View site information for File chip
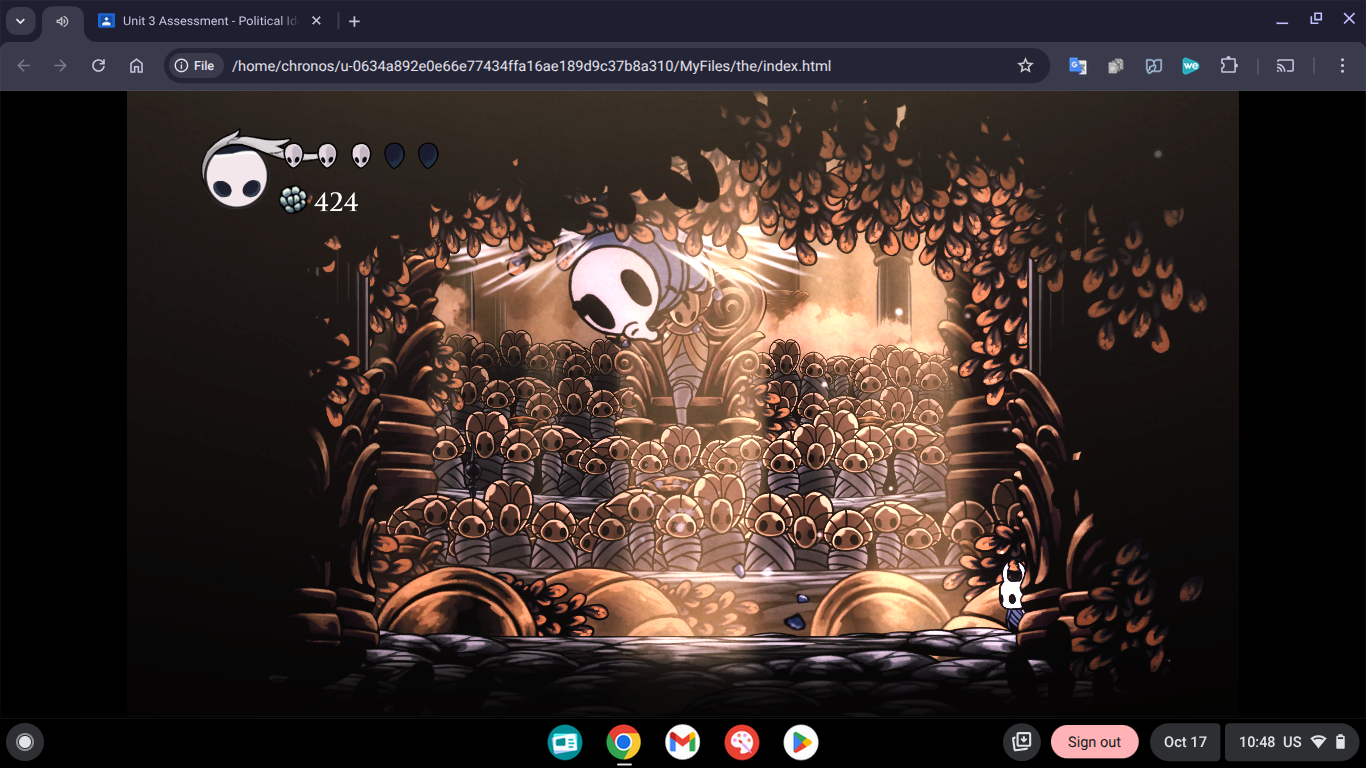 click(195, 66)
